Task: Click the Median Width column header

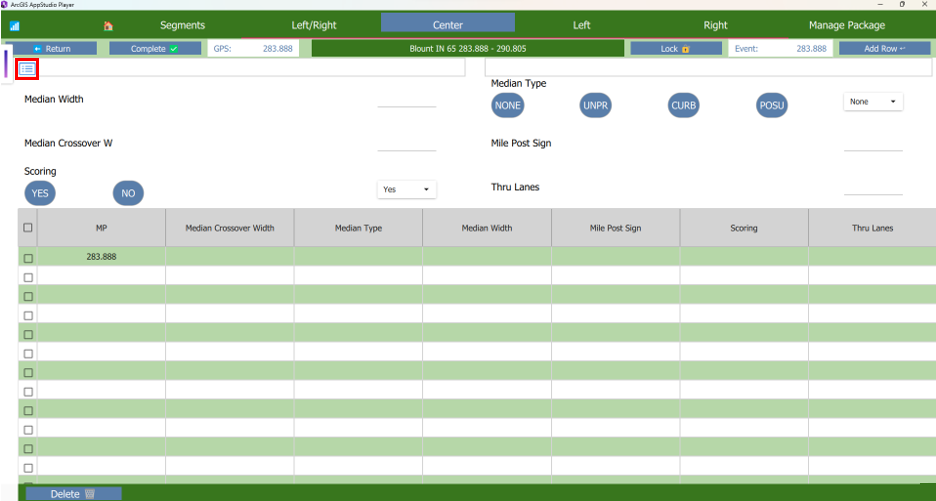Action: (487, 228)
